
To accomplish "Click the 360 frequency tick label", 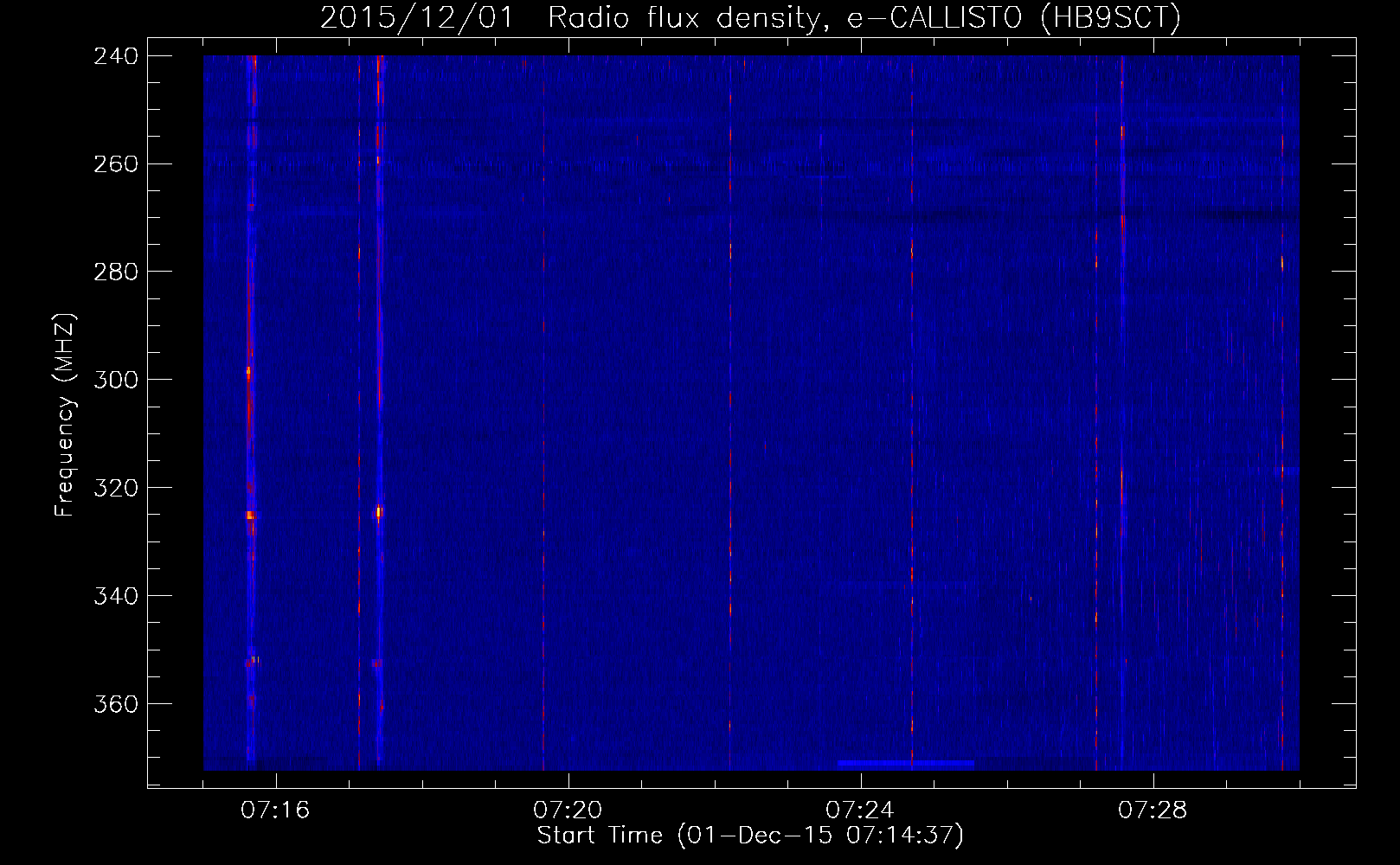I will click(x=116, y=705).
